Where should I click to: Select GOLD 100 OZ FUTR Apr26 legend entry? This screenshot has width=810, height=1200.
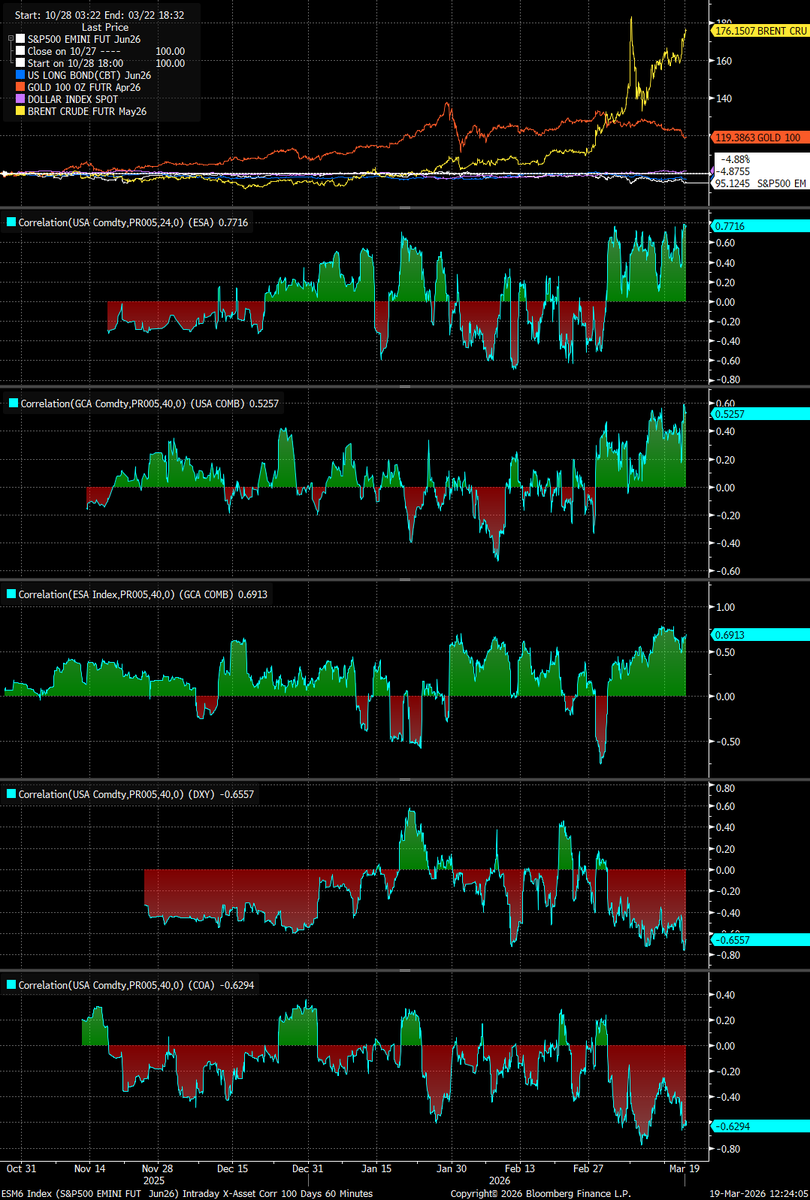point(85,87)
